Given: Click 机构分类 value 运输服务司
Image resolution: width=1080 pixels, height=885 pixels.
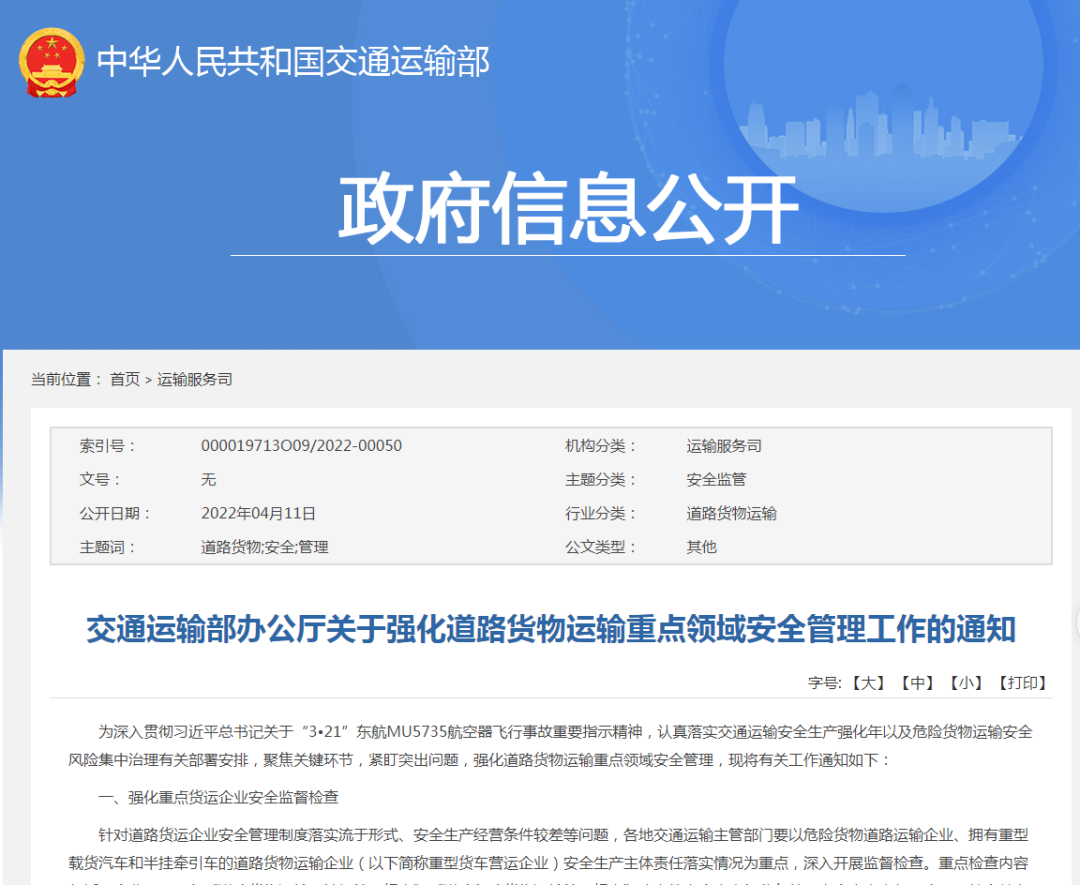Looking at the screenshot, I should click(724, 446).
